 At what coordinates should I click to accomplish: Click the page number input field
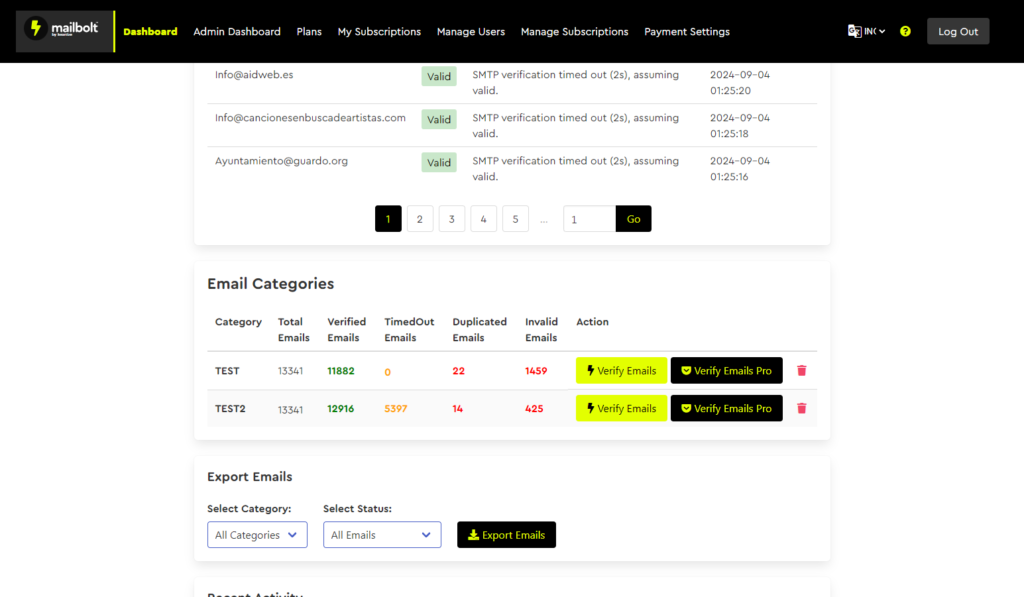pyautogui.click(x=588, y=218)
